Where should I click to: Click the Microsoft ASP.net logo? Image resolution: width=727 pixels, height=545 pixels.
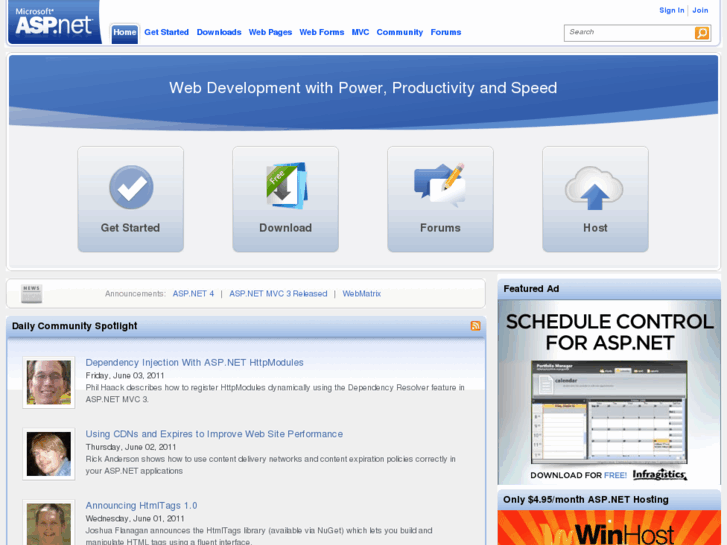coord(55,22)
